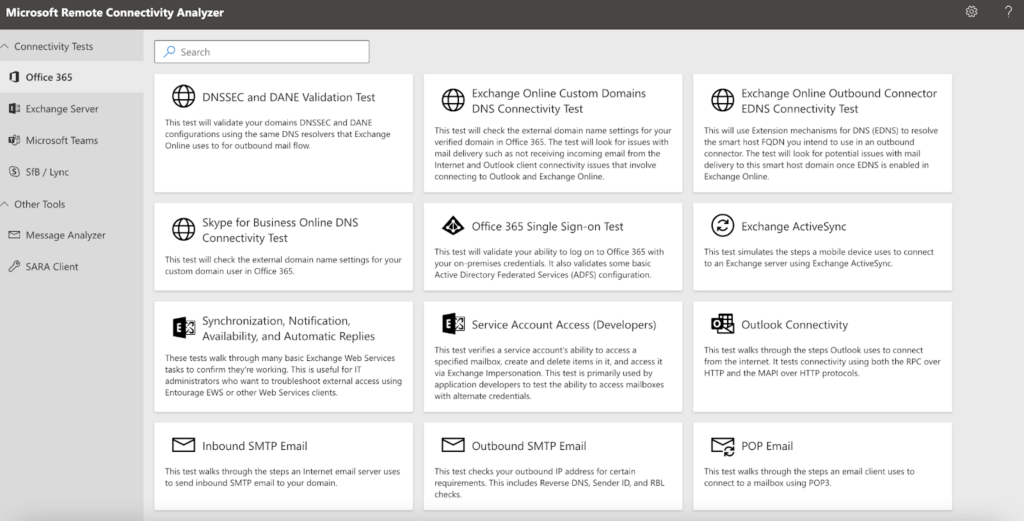Viewport: 1024px width, 521px height.
Task: Click the Outbound SMTP Email envelope icon
Action: tap(453, 445)
